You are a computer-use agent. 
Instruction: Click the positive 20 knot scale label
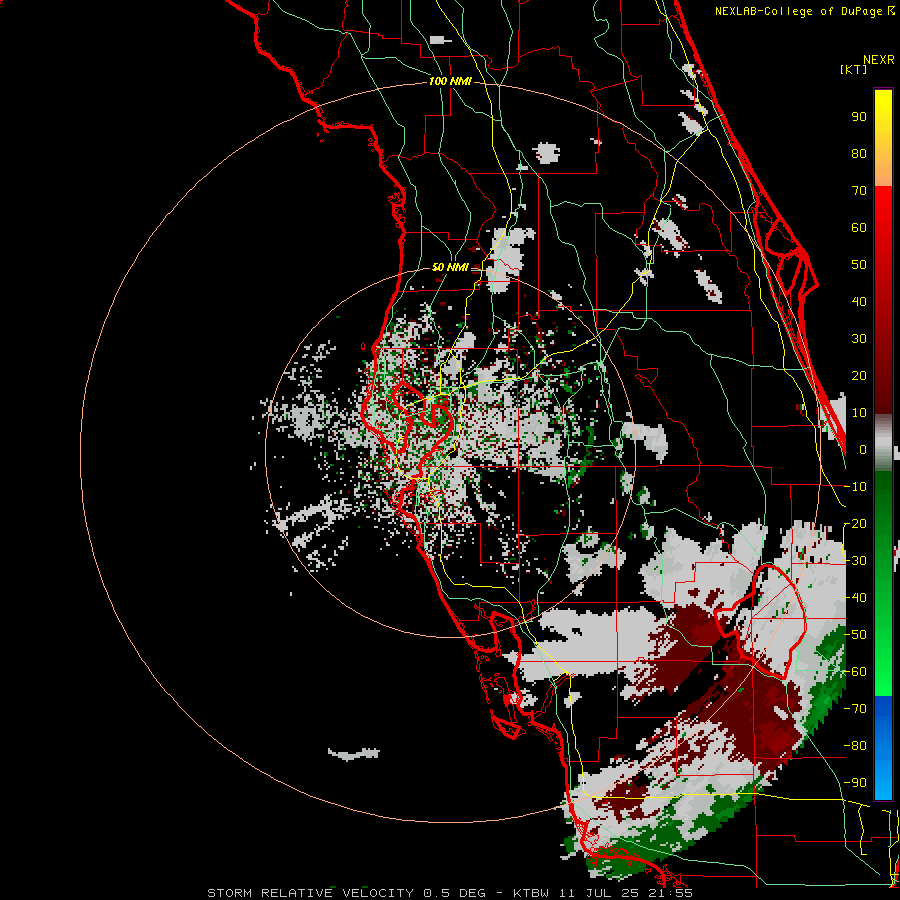point(859,376)
